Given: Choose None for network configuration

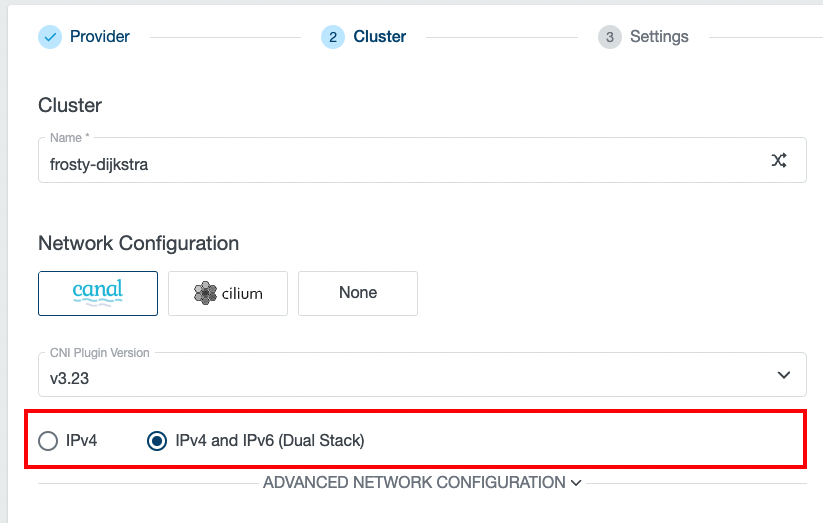Looking at the screenshot, I should (358, 293).
